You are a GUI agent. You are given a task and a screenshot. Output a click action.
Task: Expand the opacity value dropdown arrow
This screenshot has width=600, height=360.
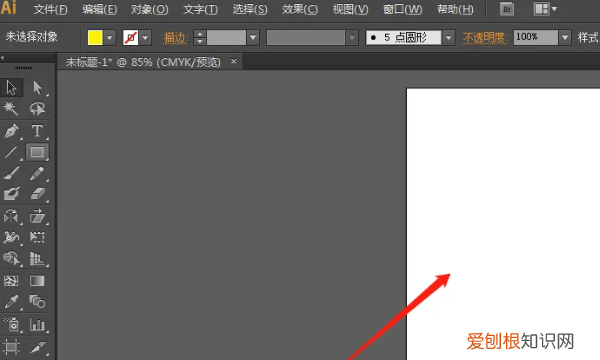[x=565, y=37]
